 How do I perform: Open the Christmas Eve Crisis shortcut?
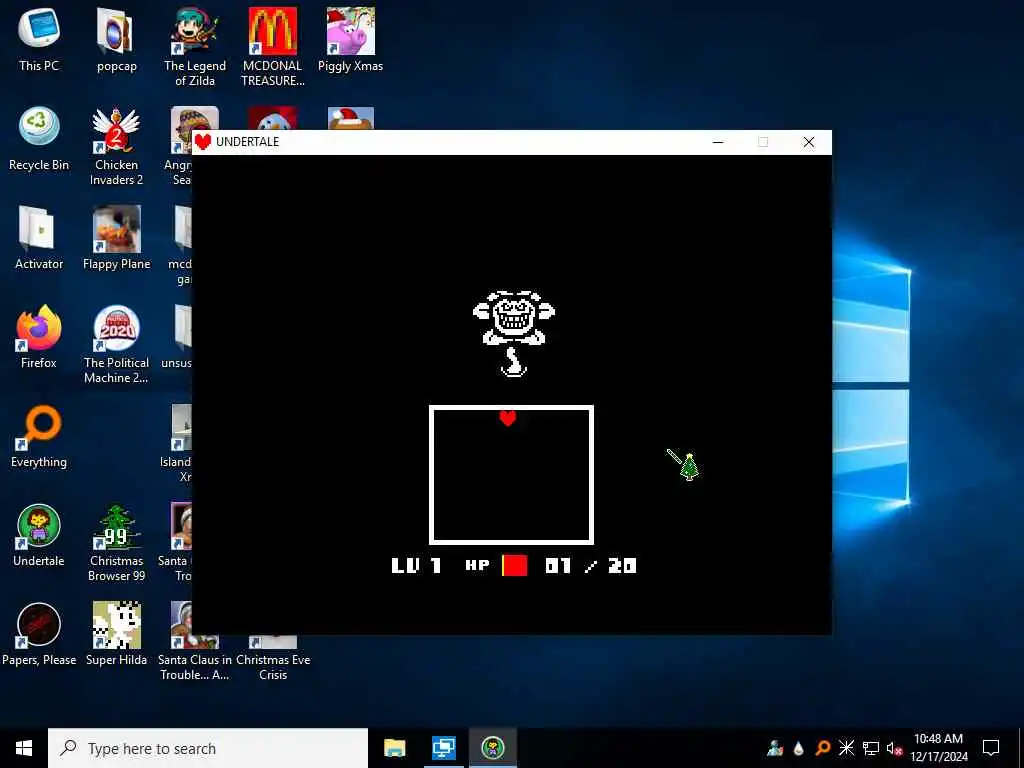[x=272, y=658]
